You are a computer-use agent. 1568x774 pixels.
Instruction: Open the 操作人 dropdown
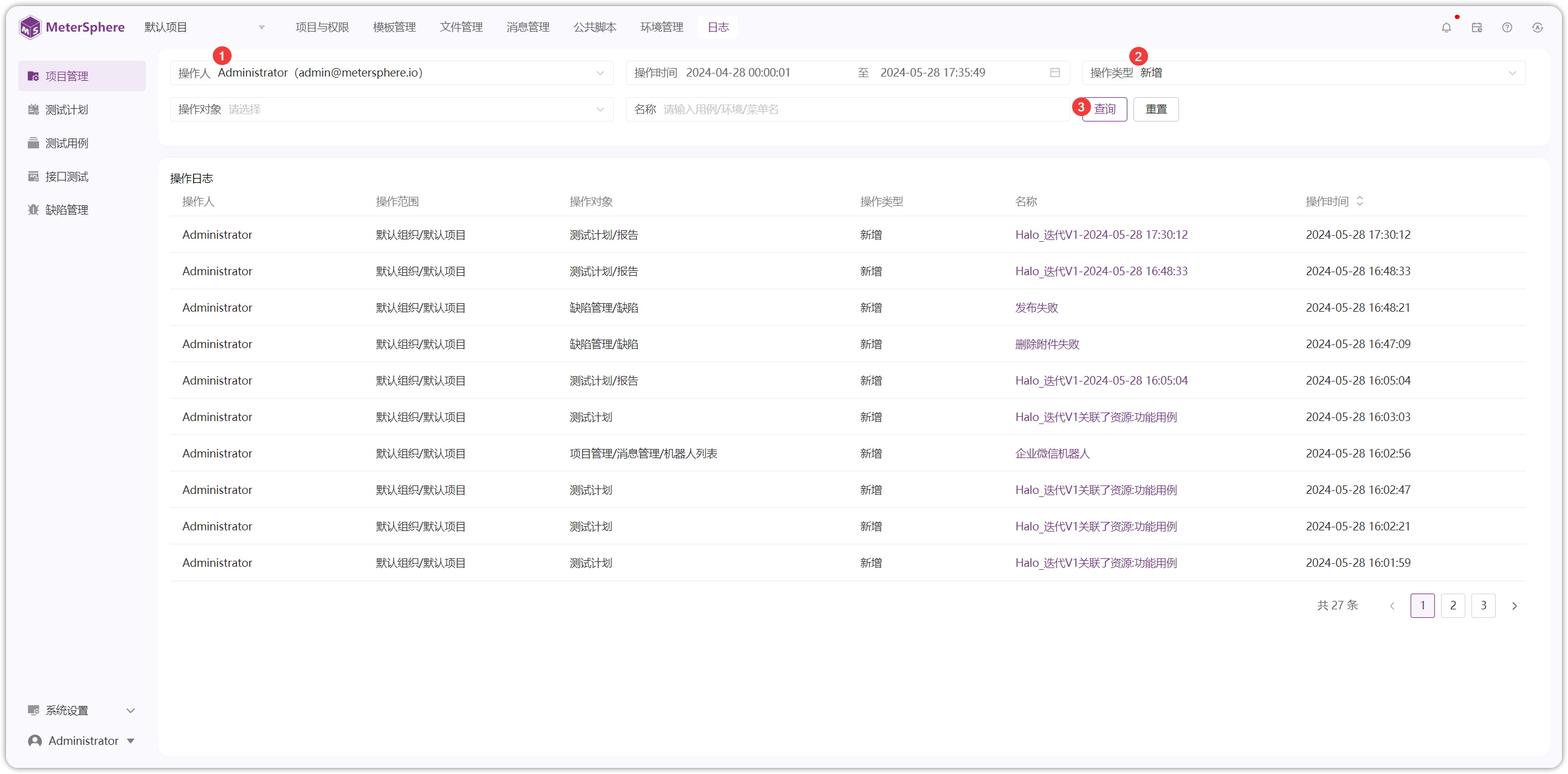pyautogui.click(x=391, y=73)
